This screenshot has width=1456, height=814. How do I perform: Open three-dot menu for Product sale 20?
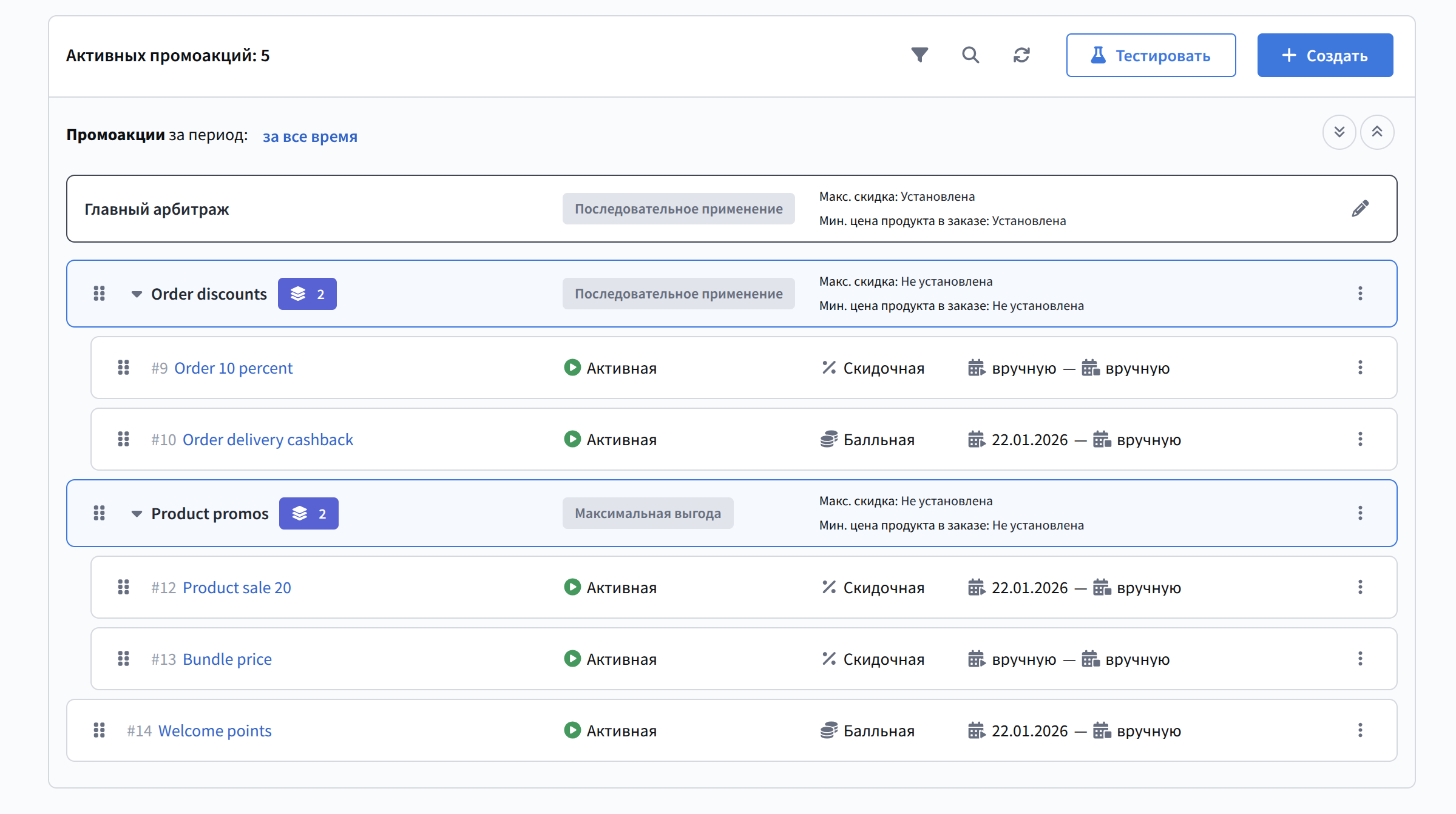point(1360,587)
